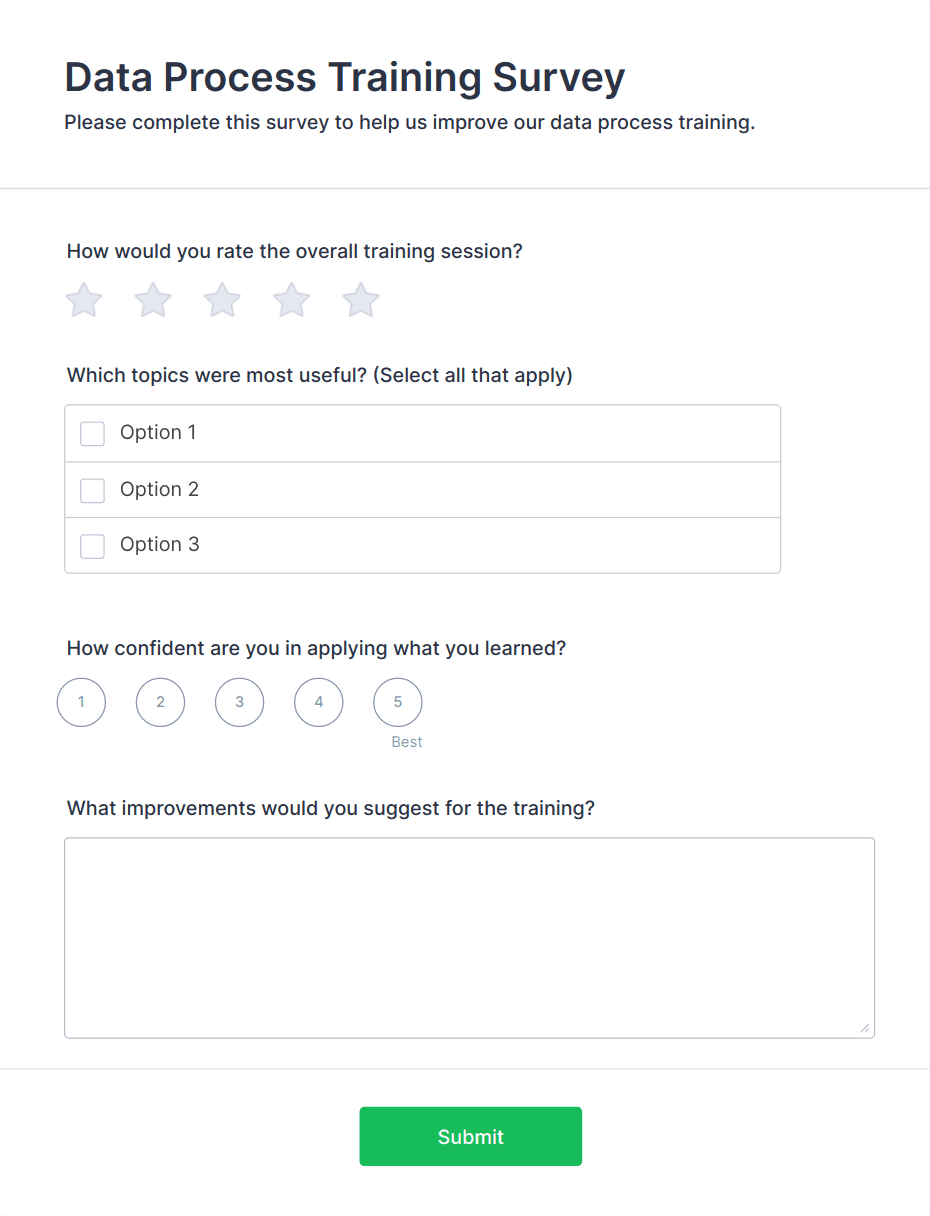Click the improvements suggestion text area

pos(469,937)
